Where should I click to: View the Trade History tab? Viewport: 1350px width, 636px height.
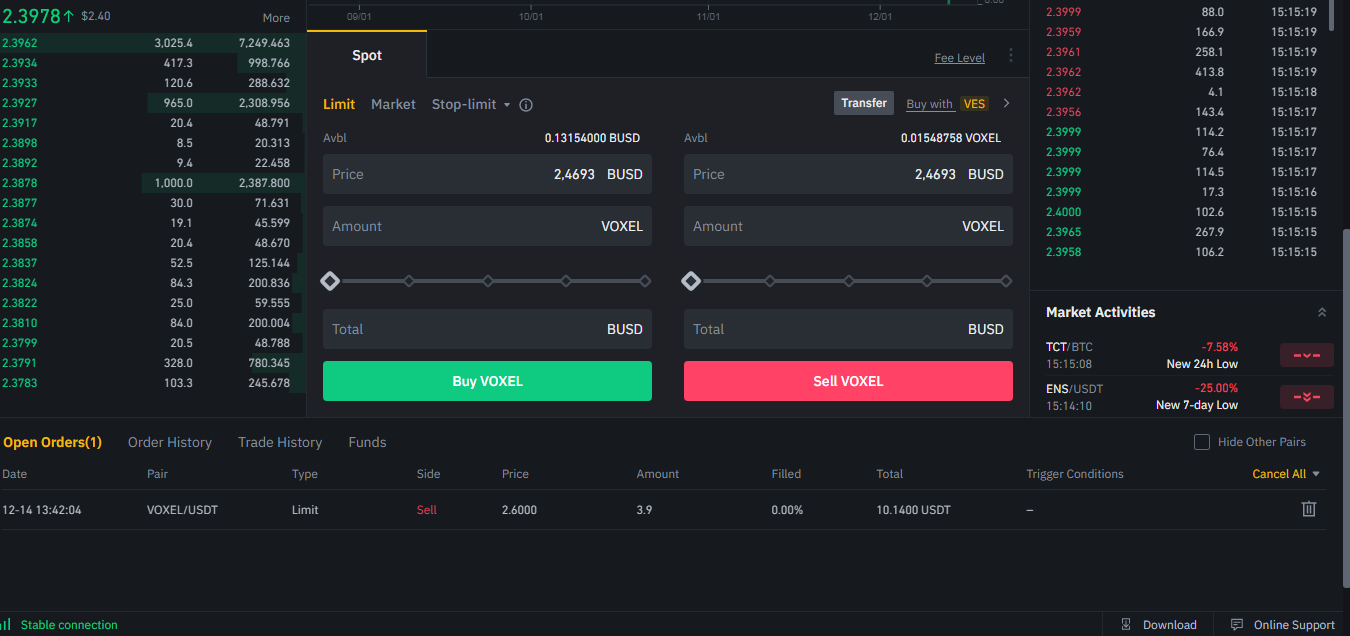pos(280,442)
